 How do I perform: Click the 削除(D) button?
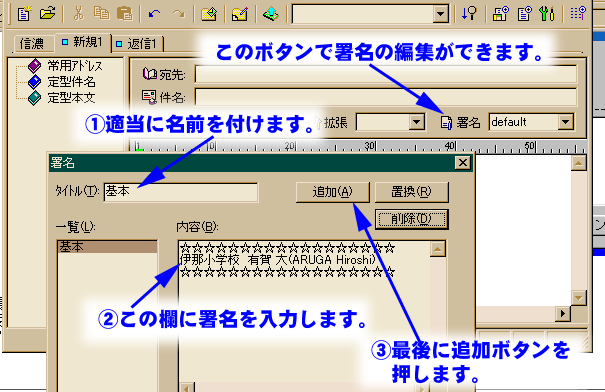(x=411, y=219)
